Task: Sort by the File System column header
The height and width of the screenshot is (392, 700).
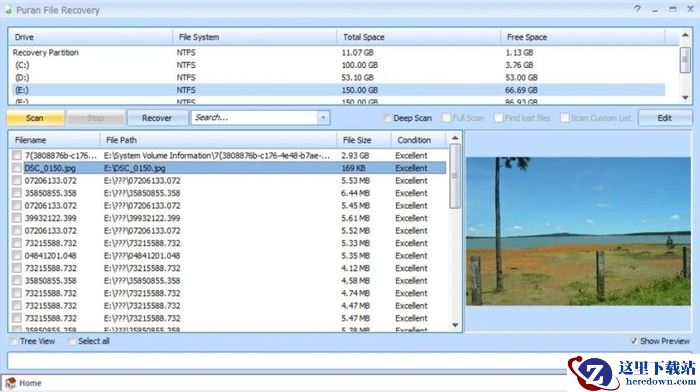Action: [x=254, y=37]
